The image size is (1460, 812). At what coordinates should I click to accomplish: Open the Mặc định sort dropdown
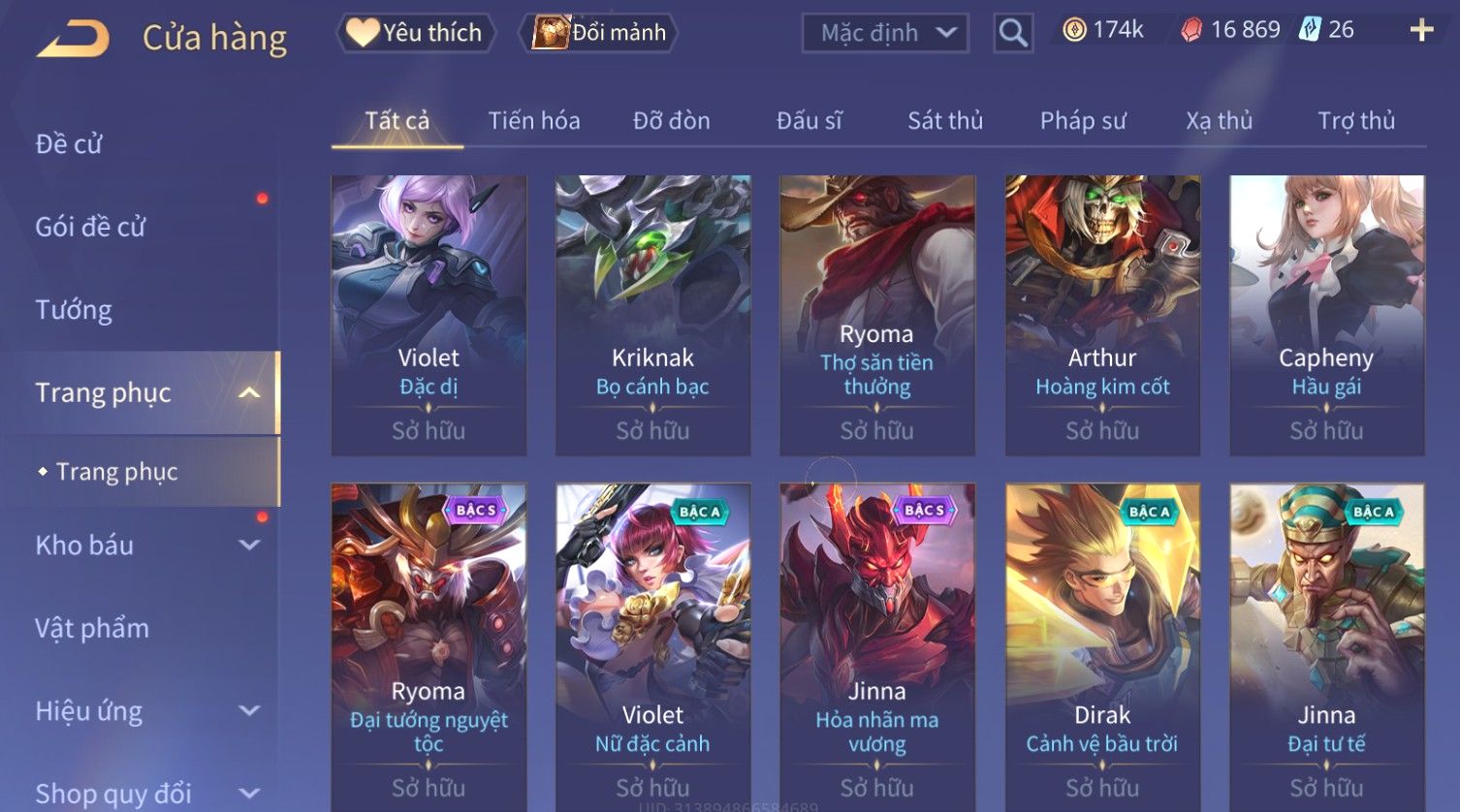(885, 33)
